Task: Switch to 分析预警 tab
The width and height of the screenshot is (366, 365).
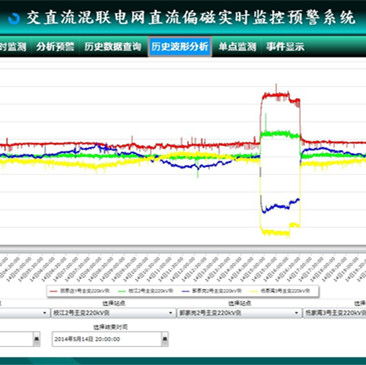Action: (x=55, y=47)
